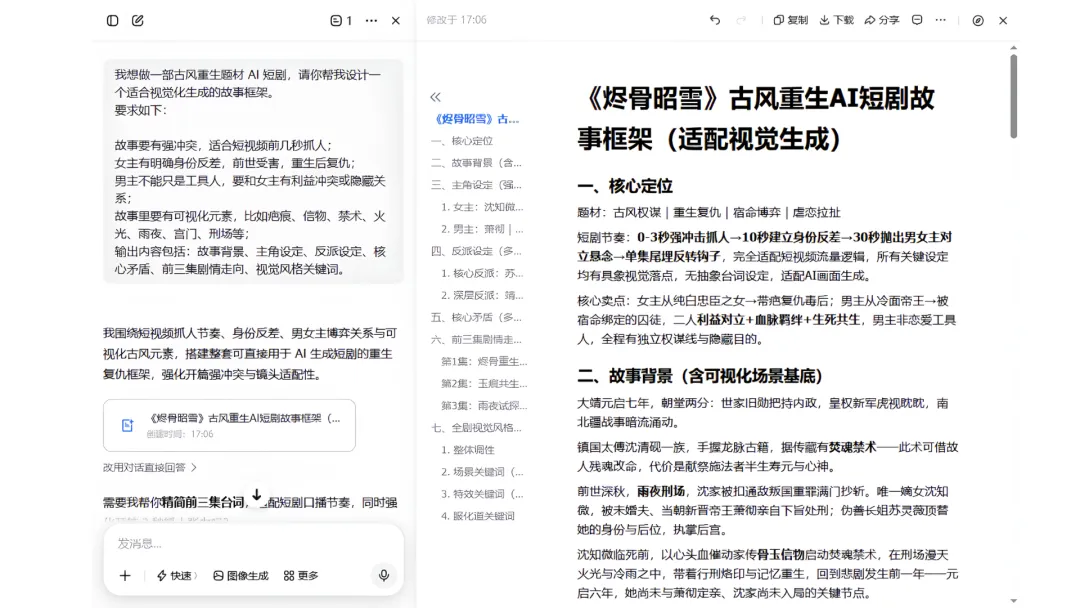Close the chat panel

point(396,21)
